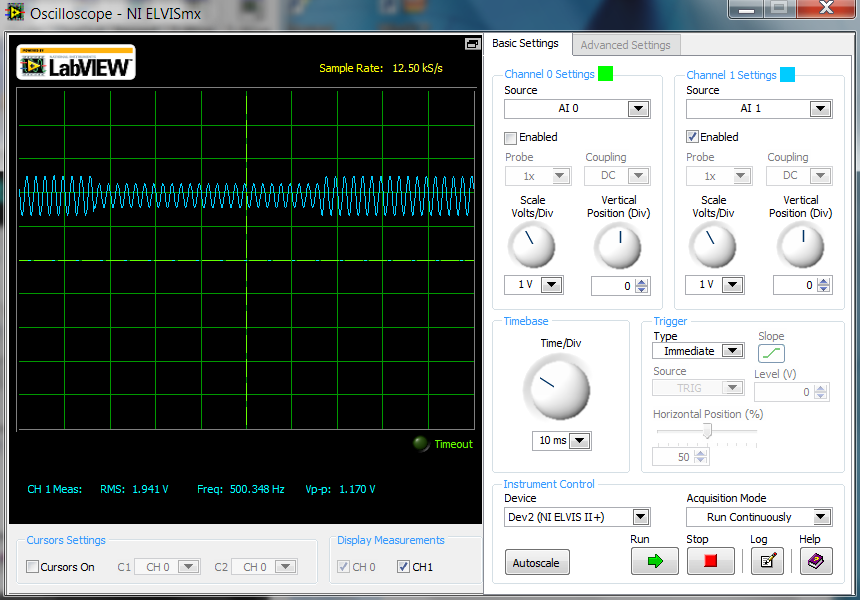Open Channel 0 Probe 1x dropdown
This screenshot has width=860, height=600.
pos(560,176)
